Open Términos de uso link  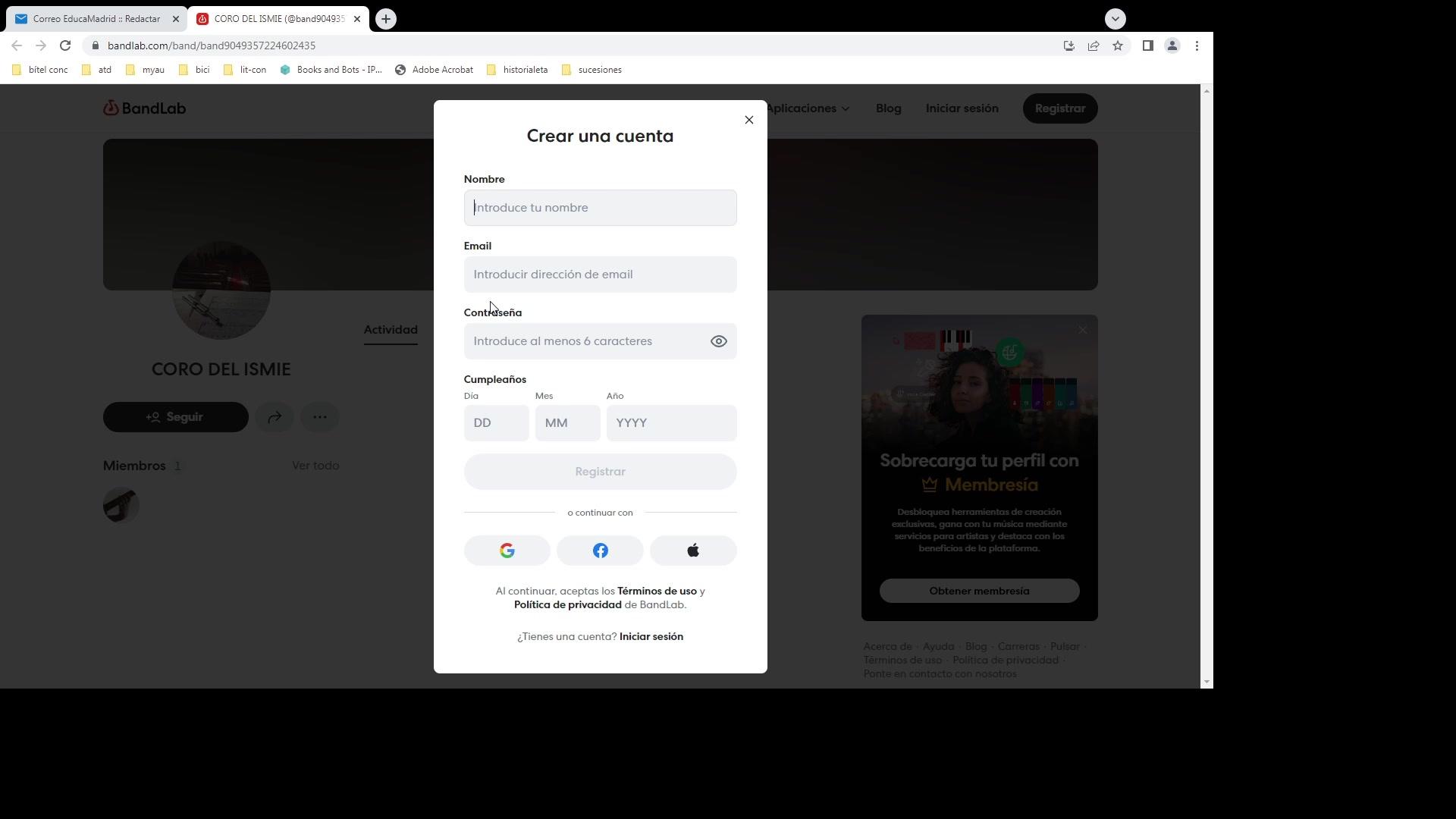click(x=656, y=591)
